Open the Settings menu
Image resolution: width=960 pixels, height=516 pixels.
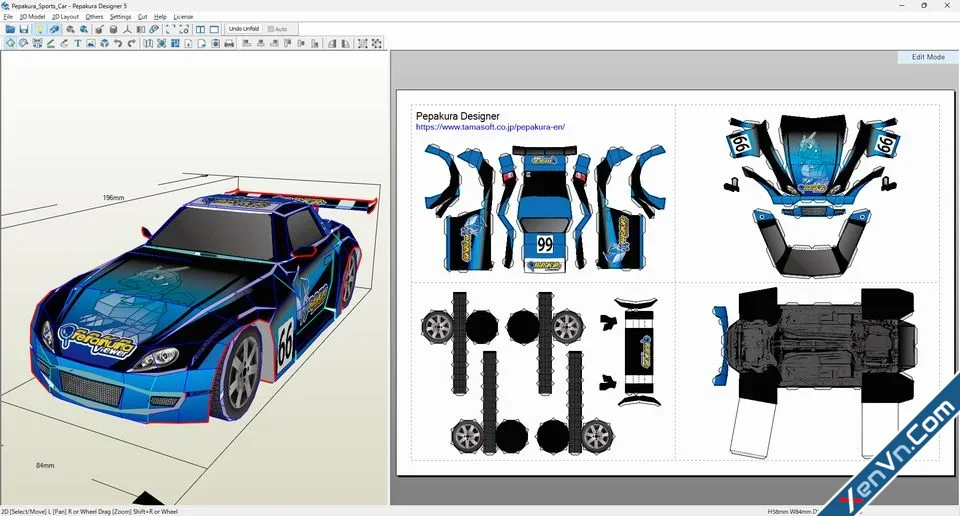[121, 17]
